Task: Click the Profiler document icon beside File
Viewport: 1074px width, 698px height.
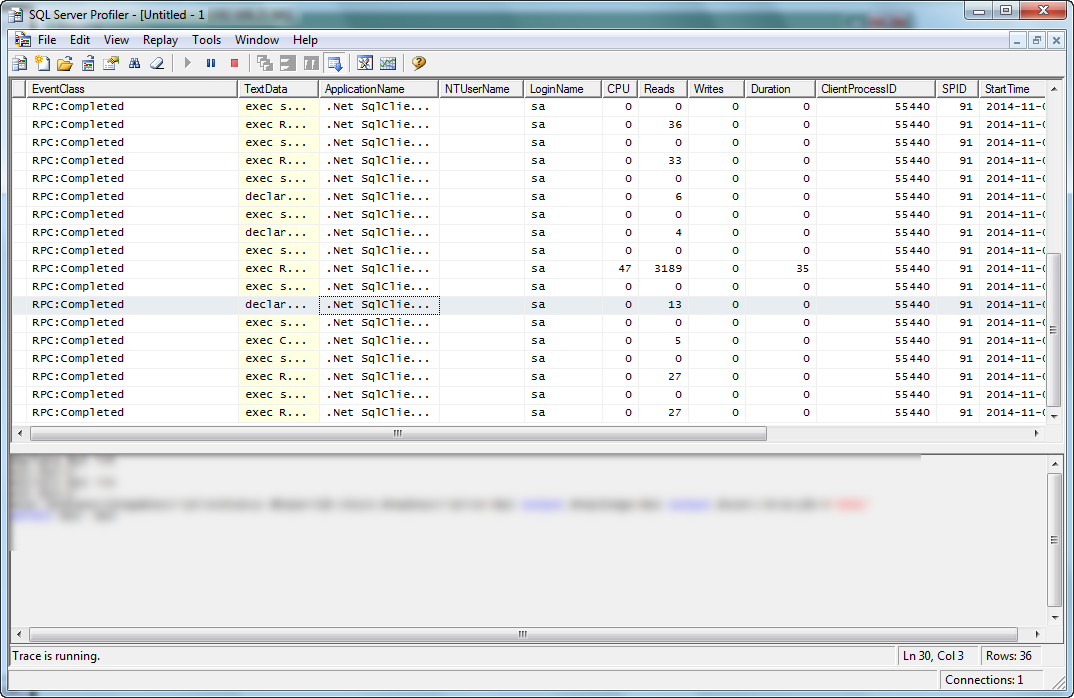Action: [23, 40]
